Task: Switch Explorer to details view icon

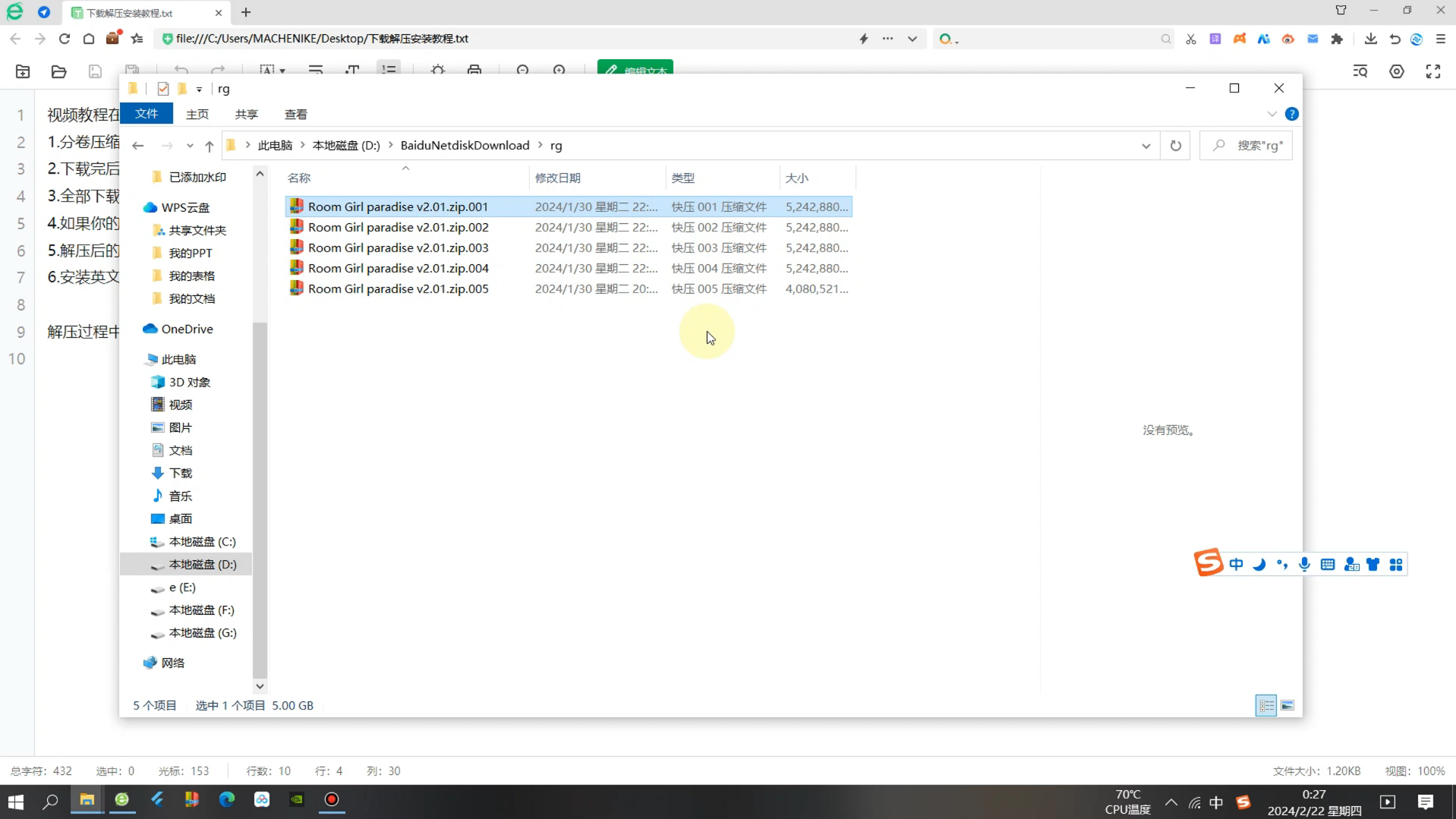Action: click(1266, 706)
